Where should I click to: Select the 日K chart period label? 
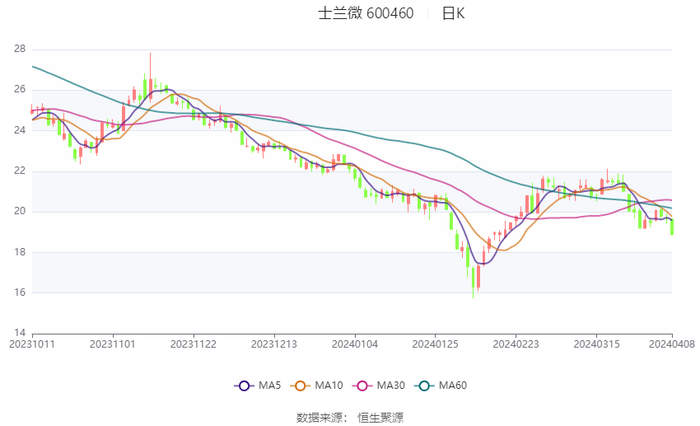[x=453, y=14]
